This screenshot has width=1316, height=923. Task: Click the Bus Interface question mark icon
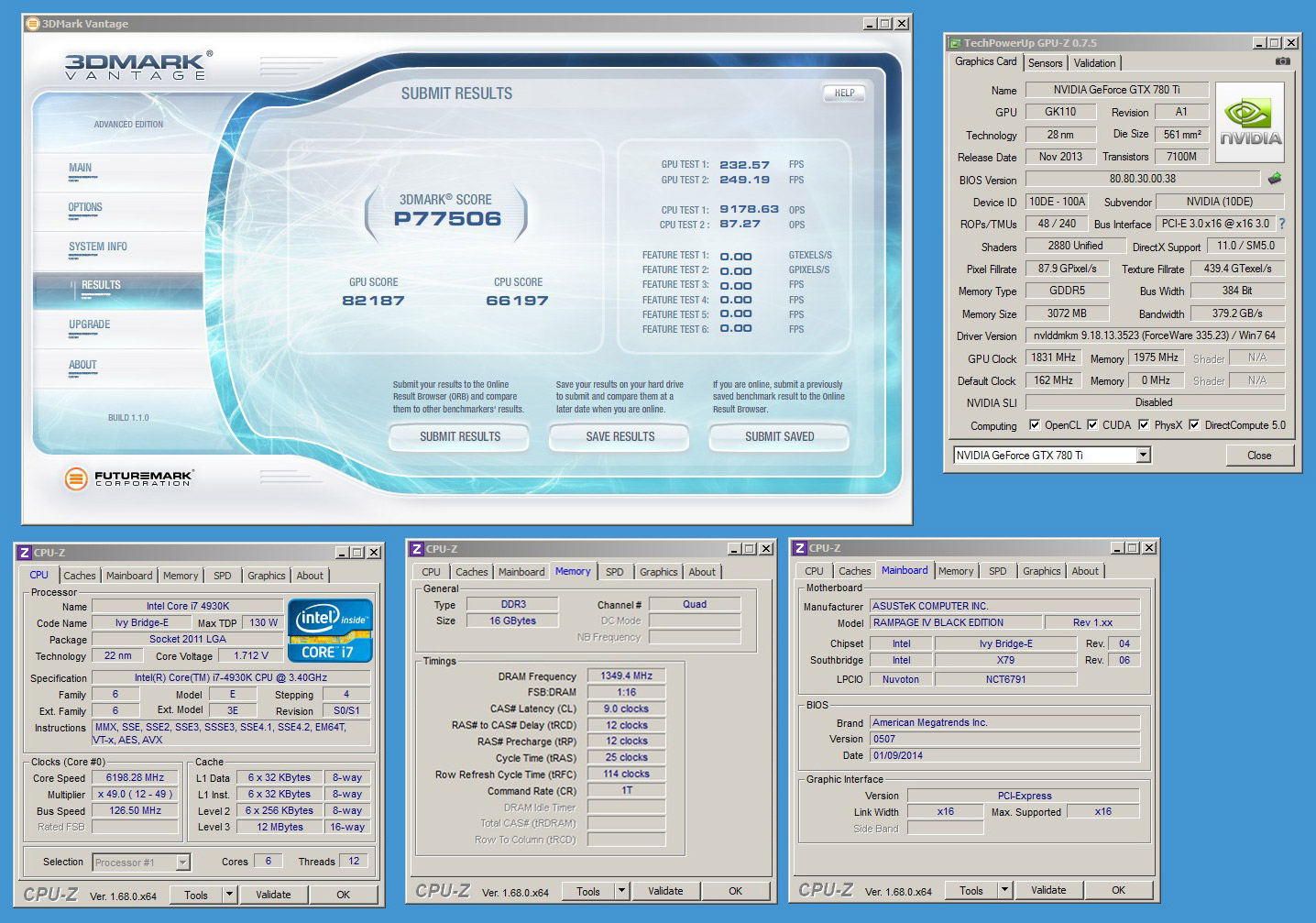point(1281,224)
